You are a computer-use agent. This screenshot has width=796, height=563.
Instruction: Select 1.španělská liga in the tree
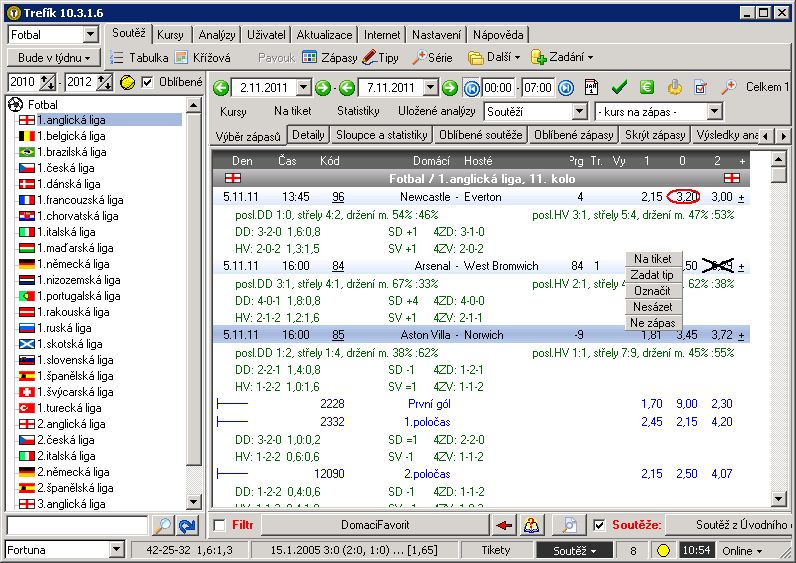point(75,376)
